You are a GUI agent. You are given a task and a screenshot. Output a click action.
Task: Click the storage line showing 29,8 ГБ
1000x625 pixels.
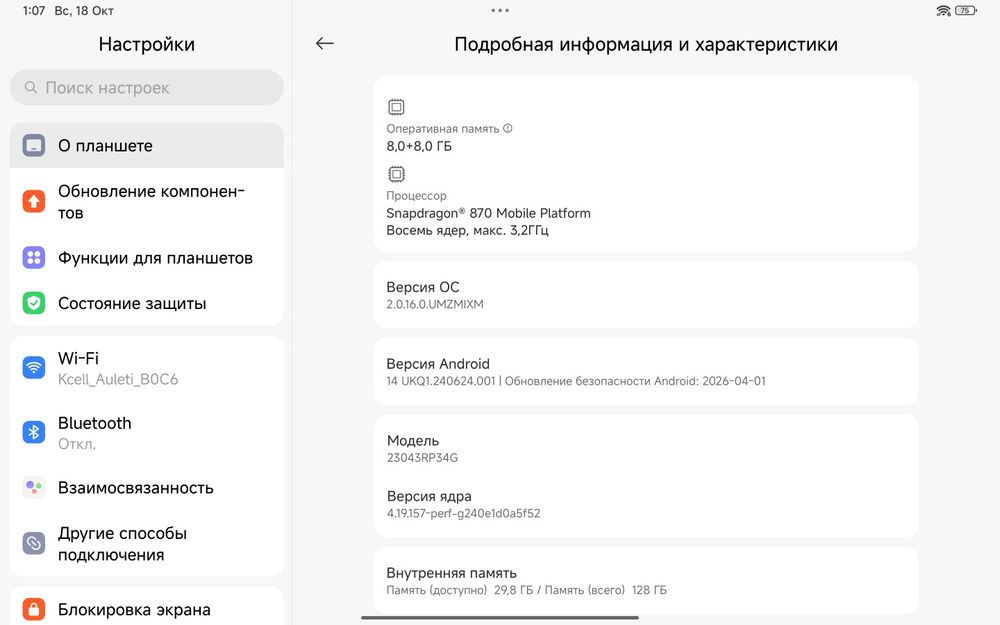[527, 590]
